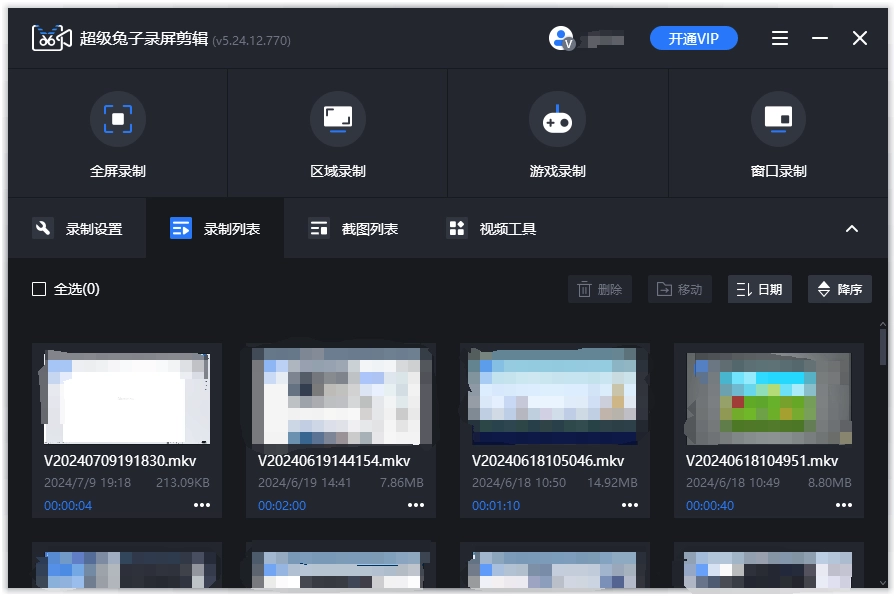Click the app rabbit logo icon
Image resolution: width=896 pixels, height=596 pixels.
pyautogui.click(x=52, y=38)
